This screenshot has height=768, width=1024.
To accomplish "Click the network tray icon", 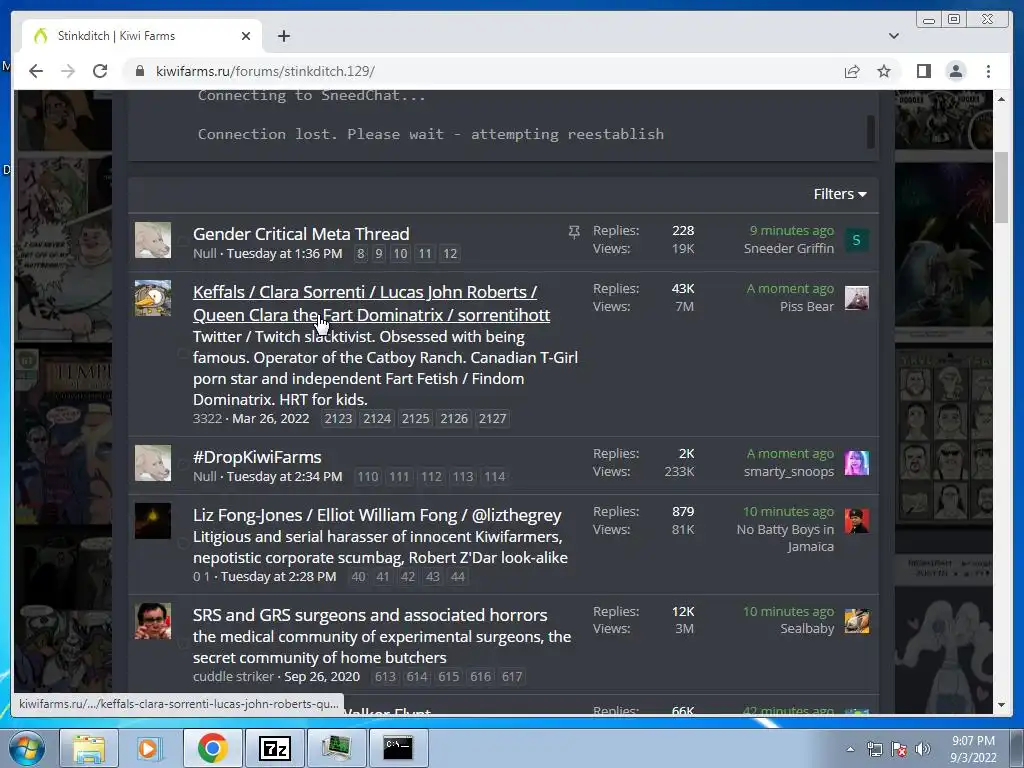I will (x=874, y=749).
